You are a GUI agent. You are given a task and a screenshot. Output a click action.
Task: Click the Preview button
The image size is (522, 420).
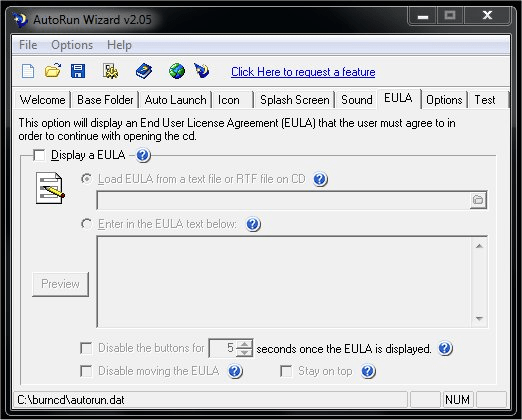click(x=60, y=284)
